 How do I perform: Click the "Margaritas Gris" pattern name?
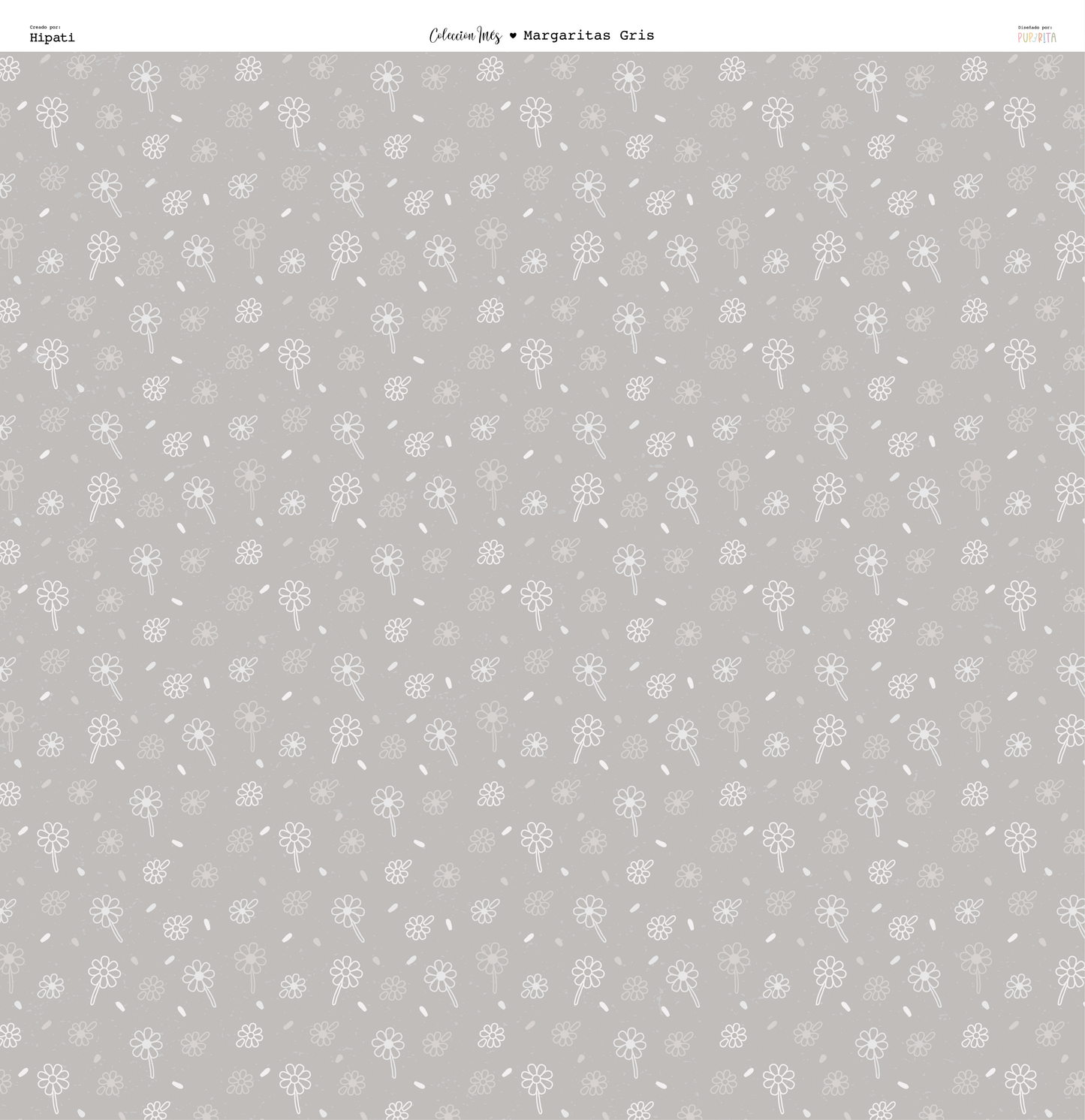click(x=589, y=35)
